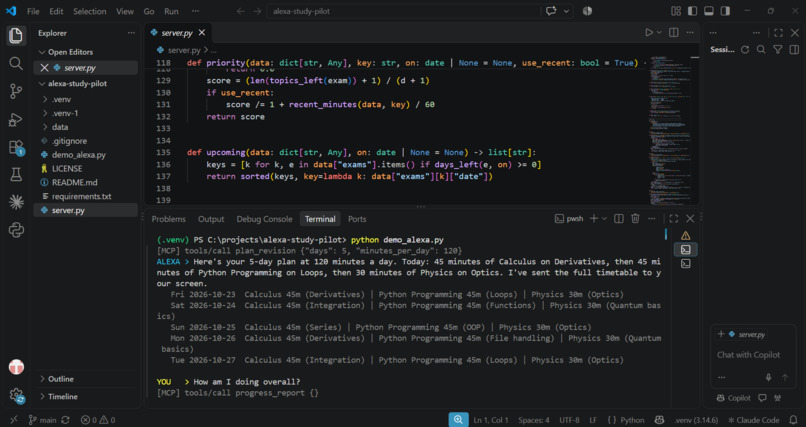Open requirements.txt in the explorer

[x=81, y=196]
